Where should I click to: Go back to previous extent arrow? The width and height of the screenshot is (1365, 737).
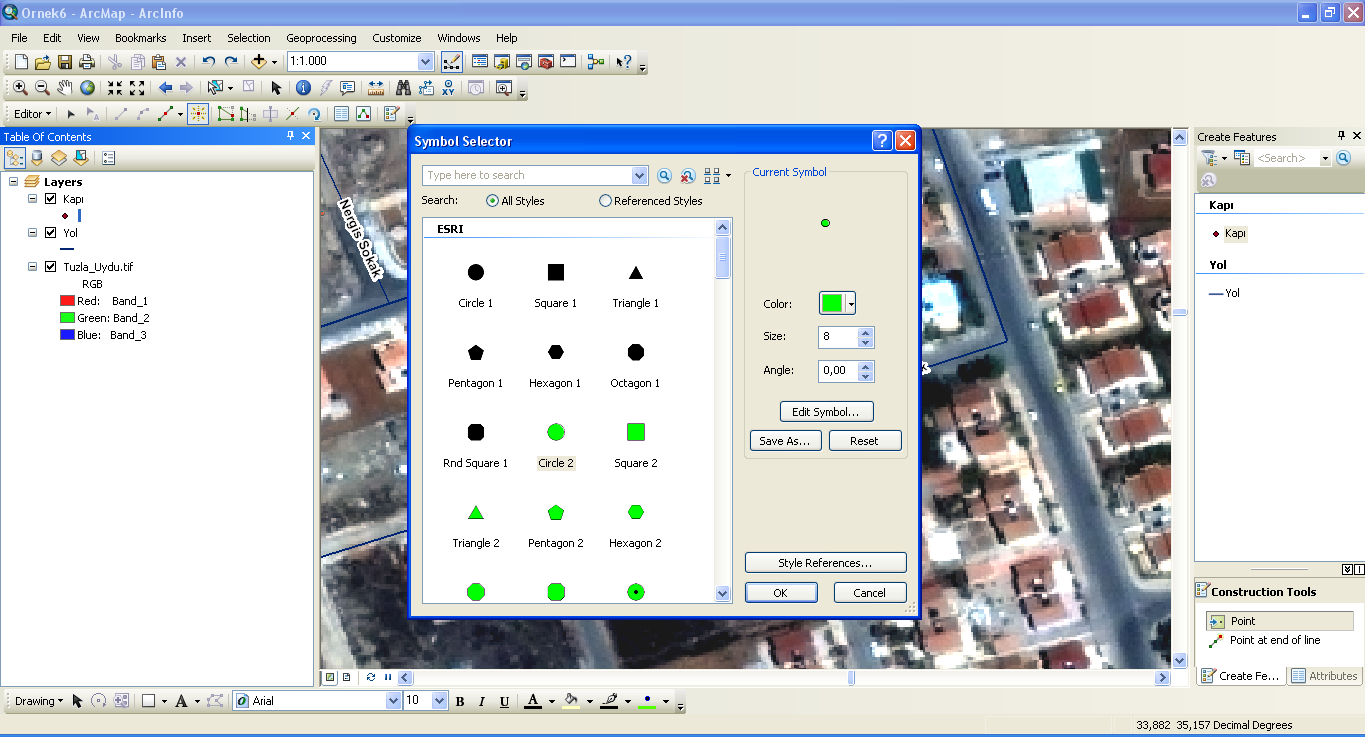[165, 88]
